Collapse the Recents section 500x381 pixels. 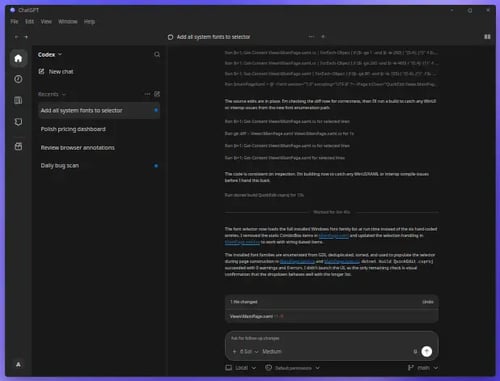tap(52, 94)
